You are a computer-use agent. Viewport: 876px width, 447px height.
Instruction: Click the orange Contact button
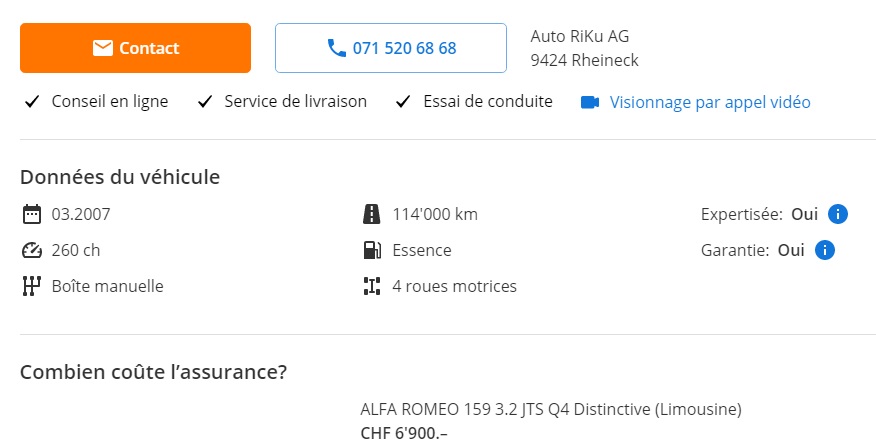point(135,48)
